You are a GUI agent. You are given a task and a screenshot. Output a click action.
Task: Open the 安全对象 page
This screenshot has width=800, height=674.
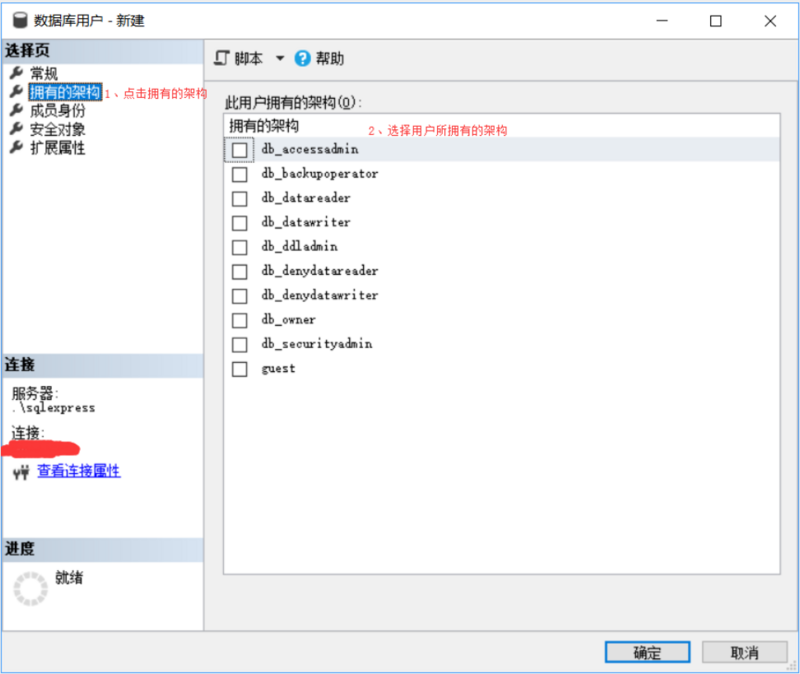tap(58, 129)
